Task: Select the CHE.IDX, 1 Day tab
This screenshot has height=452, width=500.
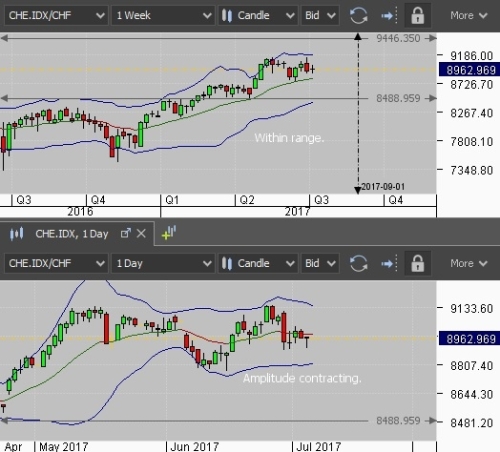Action: pos(72,234)
